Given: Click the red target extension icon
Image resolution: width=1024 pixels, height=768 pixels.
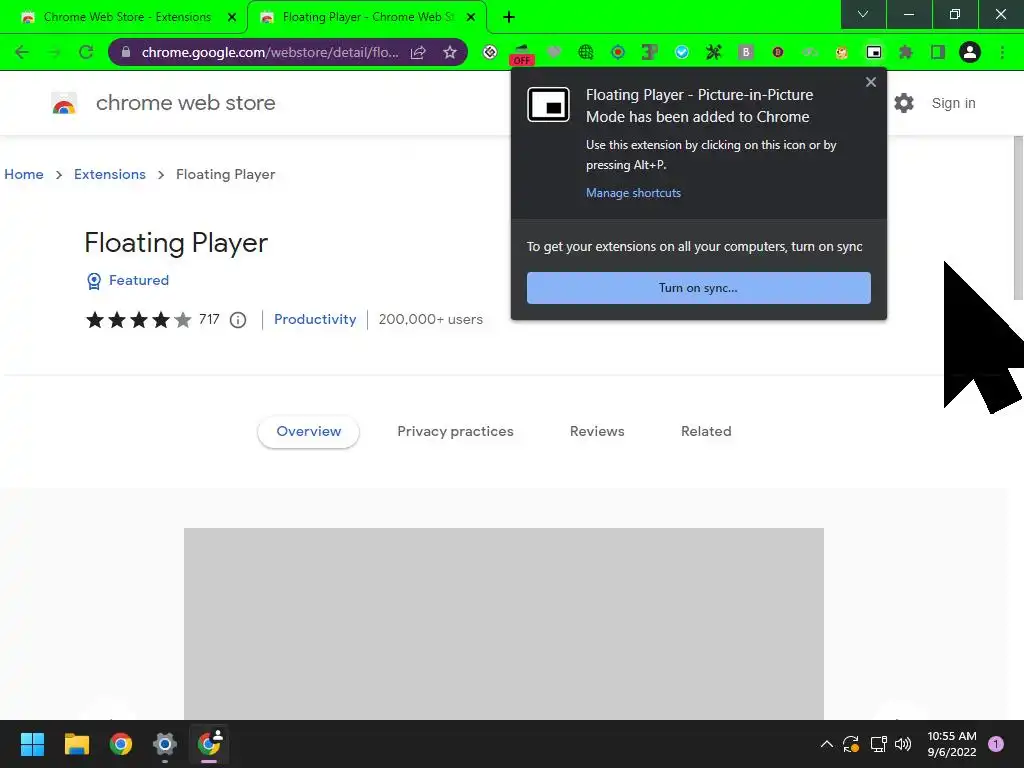Looking at the screenshot, I should point(618,52).
